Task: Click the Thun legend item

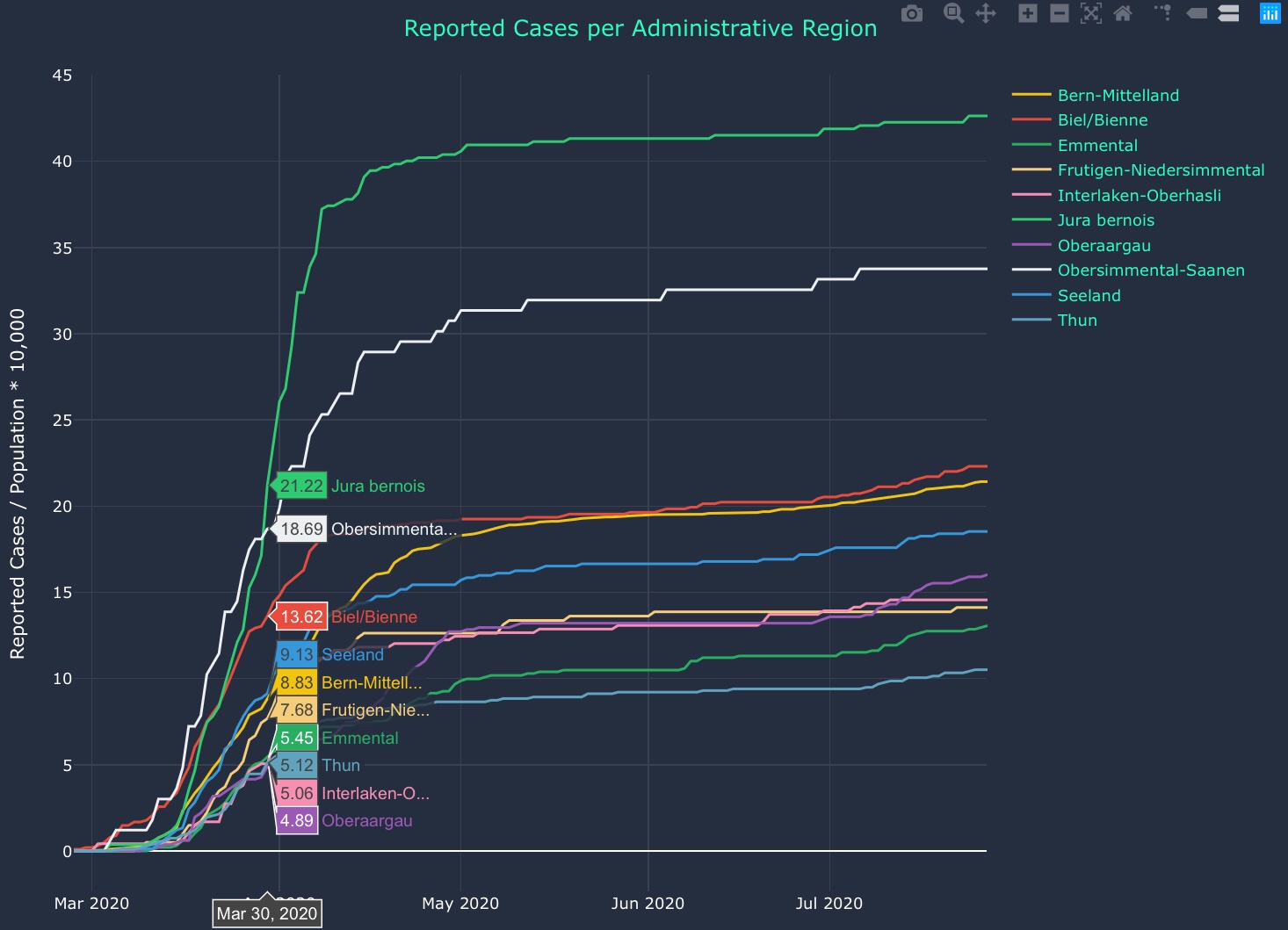Action: 1077,321
